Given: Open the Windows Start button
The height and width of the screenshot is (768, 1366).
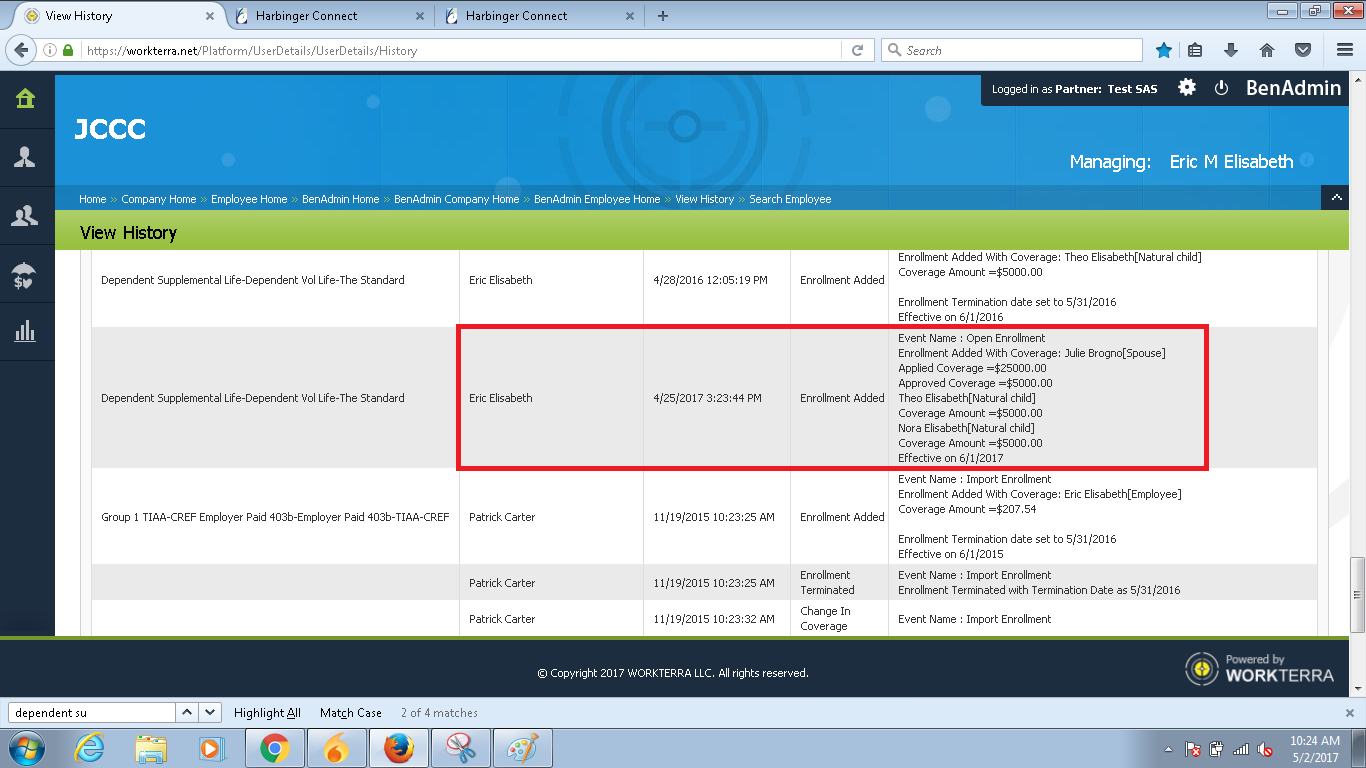Looking at the screenshot, I should coord(26,748).
